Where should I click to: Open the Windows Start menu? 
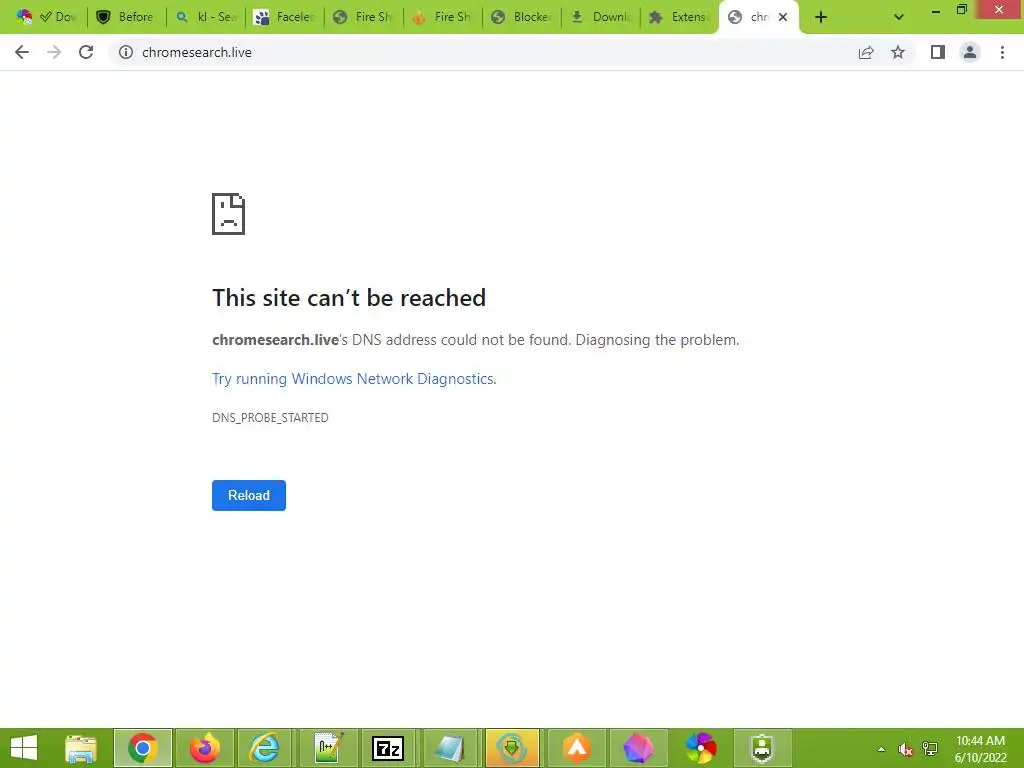click(24, 748)
